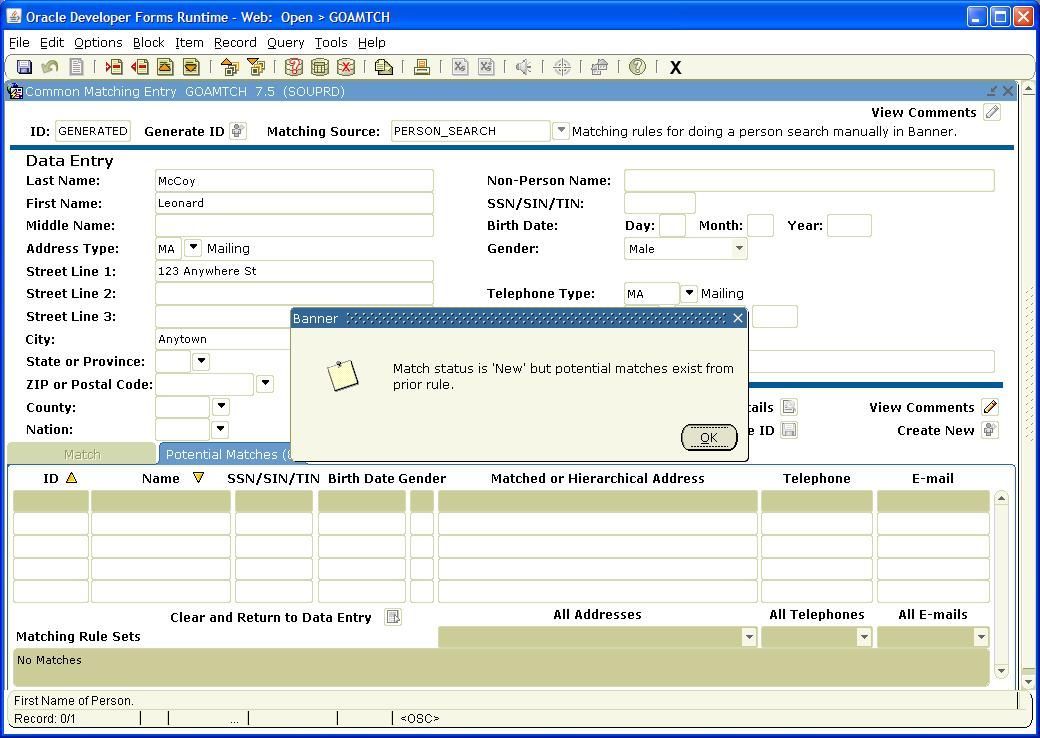Expand the All E-mails dropdown
Screen dimensions: 1040x738
(981, 637)
